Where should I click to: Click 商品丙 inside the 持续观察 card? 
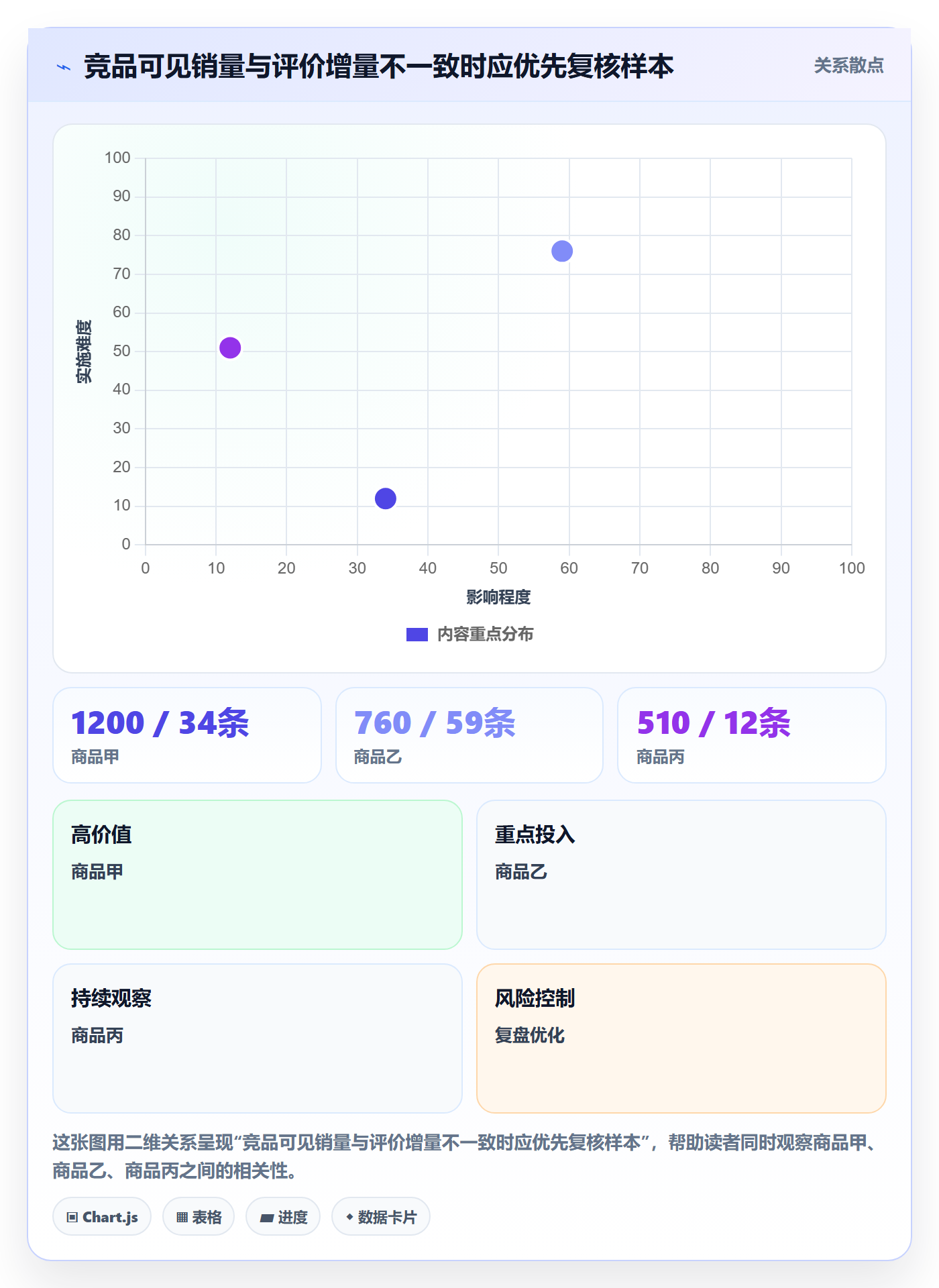point(97,1035)
